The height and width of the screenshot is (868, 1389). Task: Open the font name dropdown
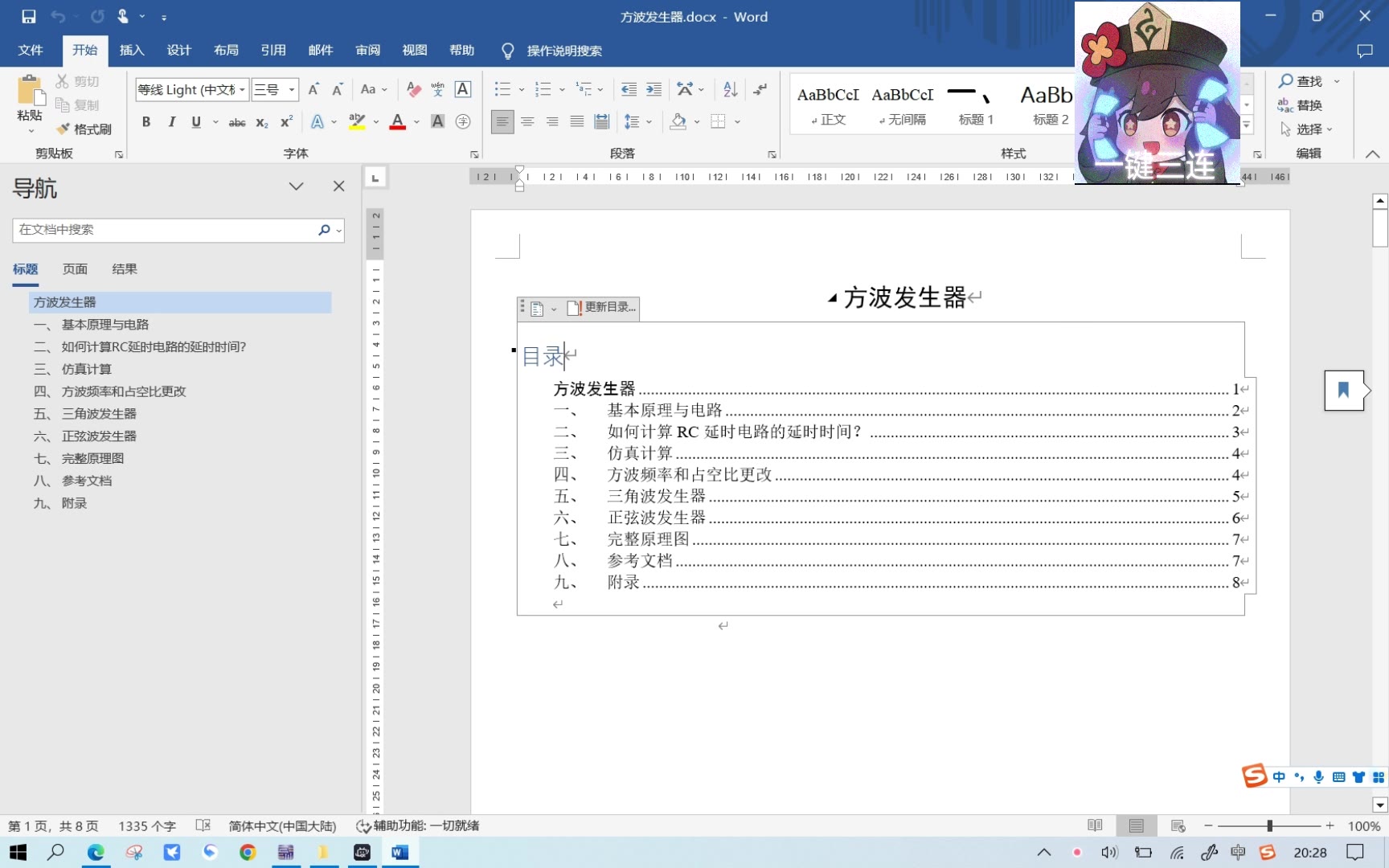[242, 89]
